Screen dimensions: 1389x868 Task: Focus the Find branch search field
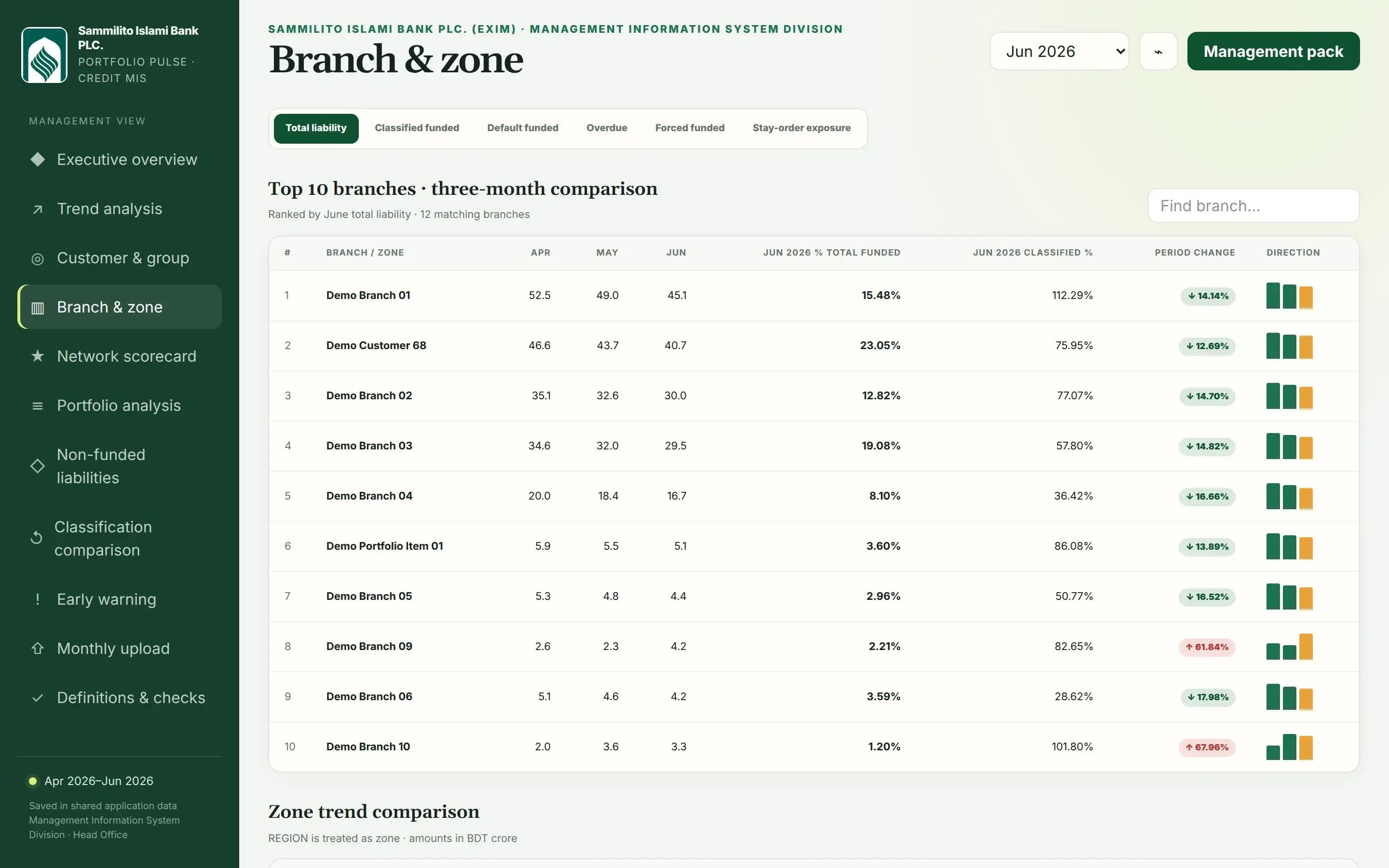pyautogui.click(x=1253, y=205)
